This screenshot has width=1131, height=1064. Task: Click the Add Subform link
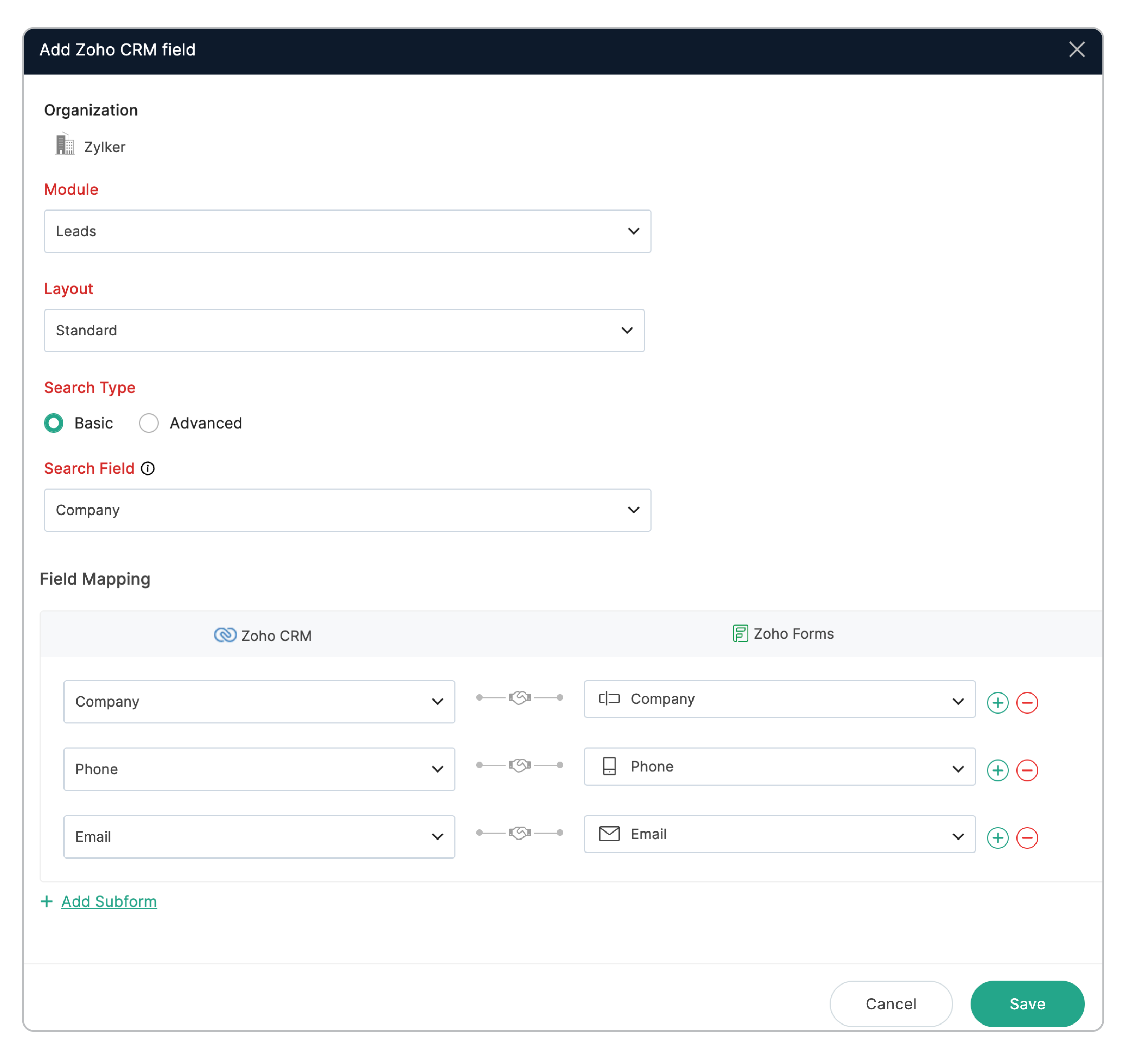[x=109, y=902]
